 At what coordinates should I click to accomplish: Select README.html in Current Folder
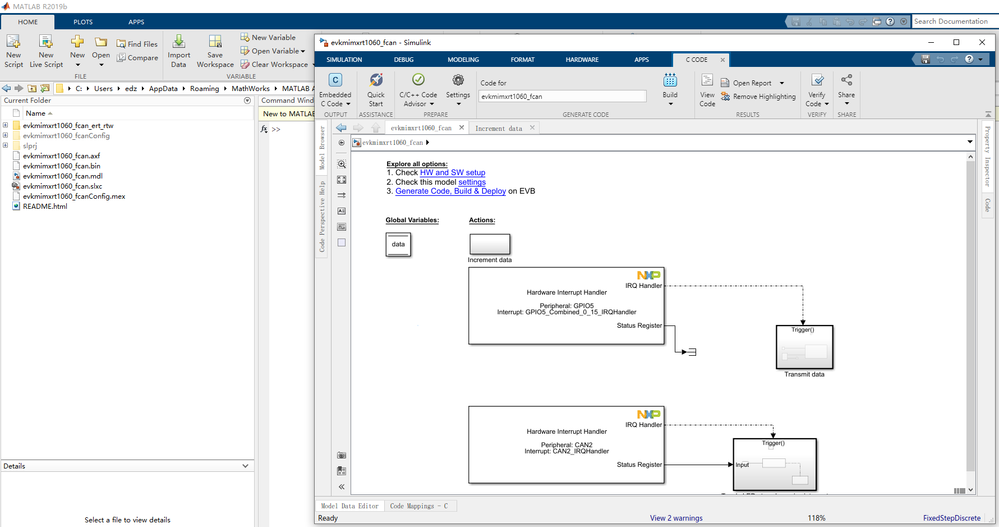pos(45,206)
